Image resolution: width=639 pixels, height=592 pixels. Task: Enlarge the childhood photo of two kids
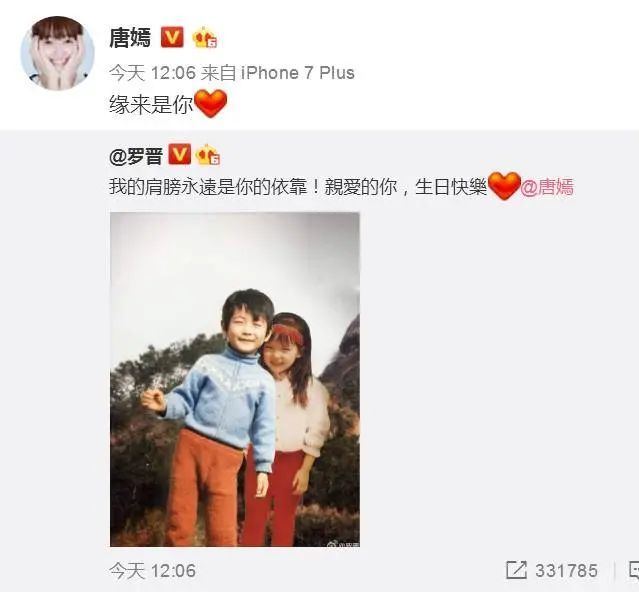tap(235, 379)
